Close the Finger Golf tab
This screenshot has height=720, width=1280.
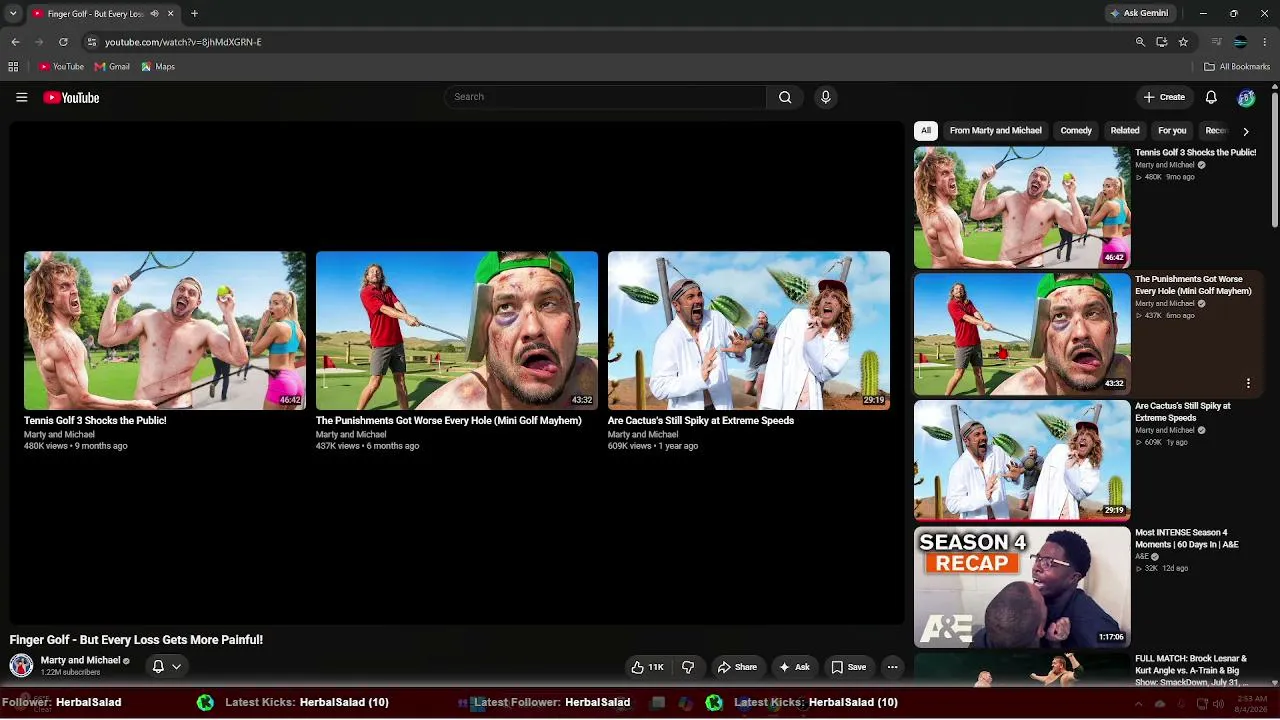[170, 14]
